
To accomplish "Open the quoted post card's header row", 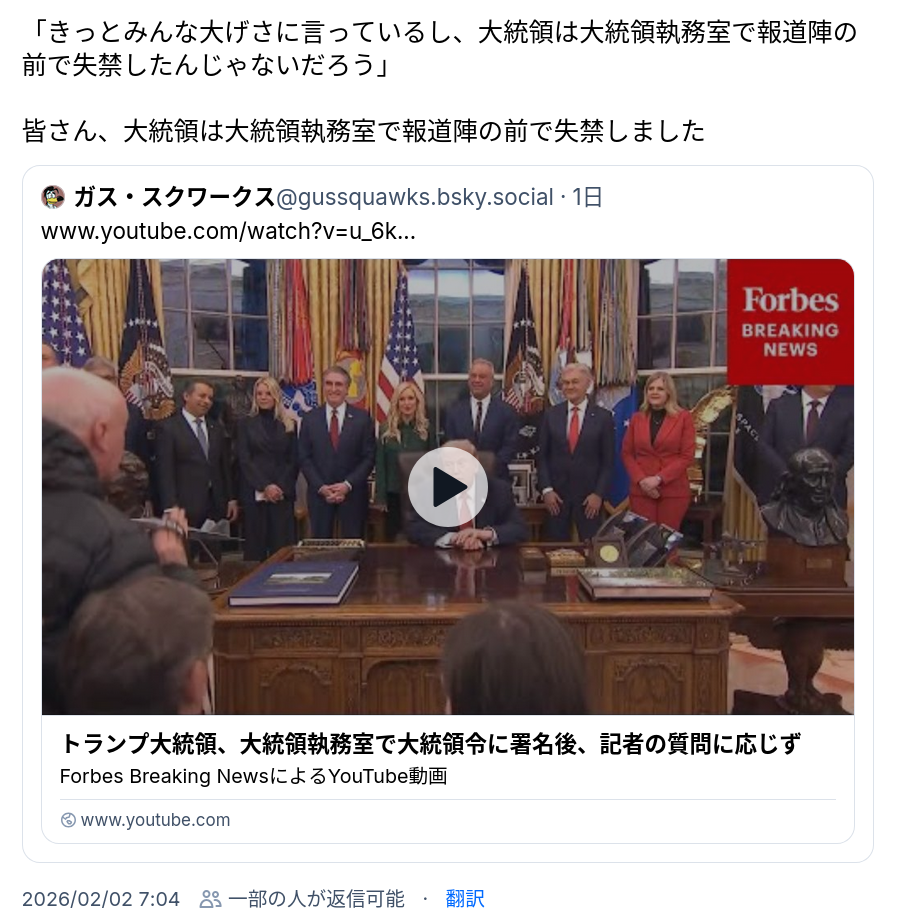I will tap(322, 197).
